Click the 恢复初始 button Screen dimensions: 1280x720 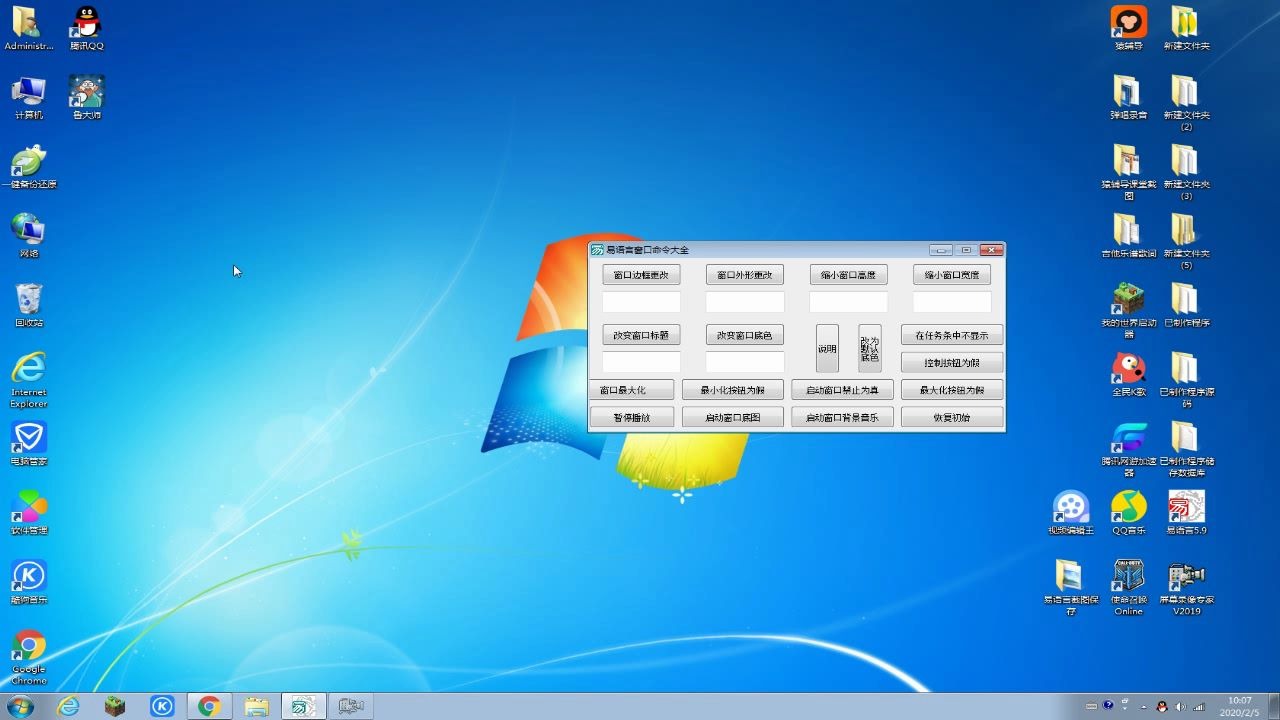coord(952,417)
